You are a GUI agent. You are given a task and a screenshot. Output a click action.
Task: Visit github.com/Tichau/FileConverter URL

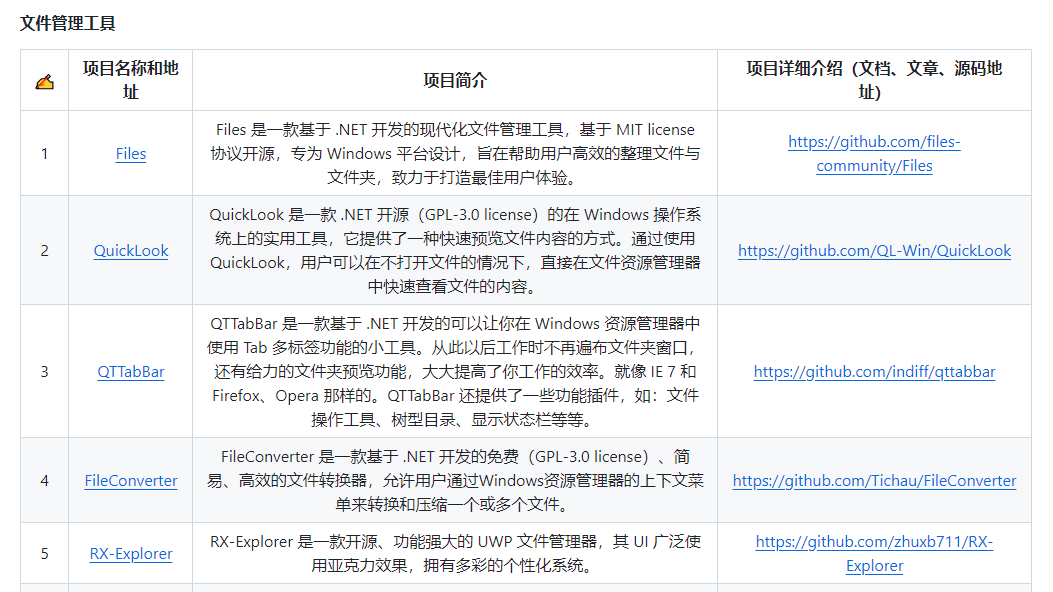(874, 481)
